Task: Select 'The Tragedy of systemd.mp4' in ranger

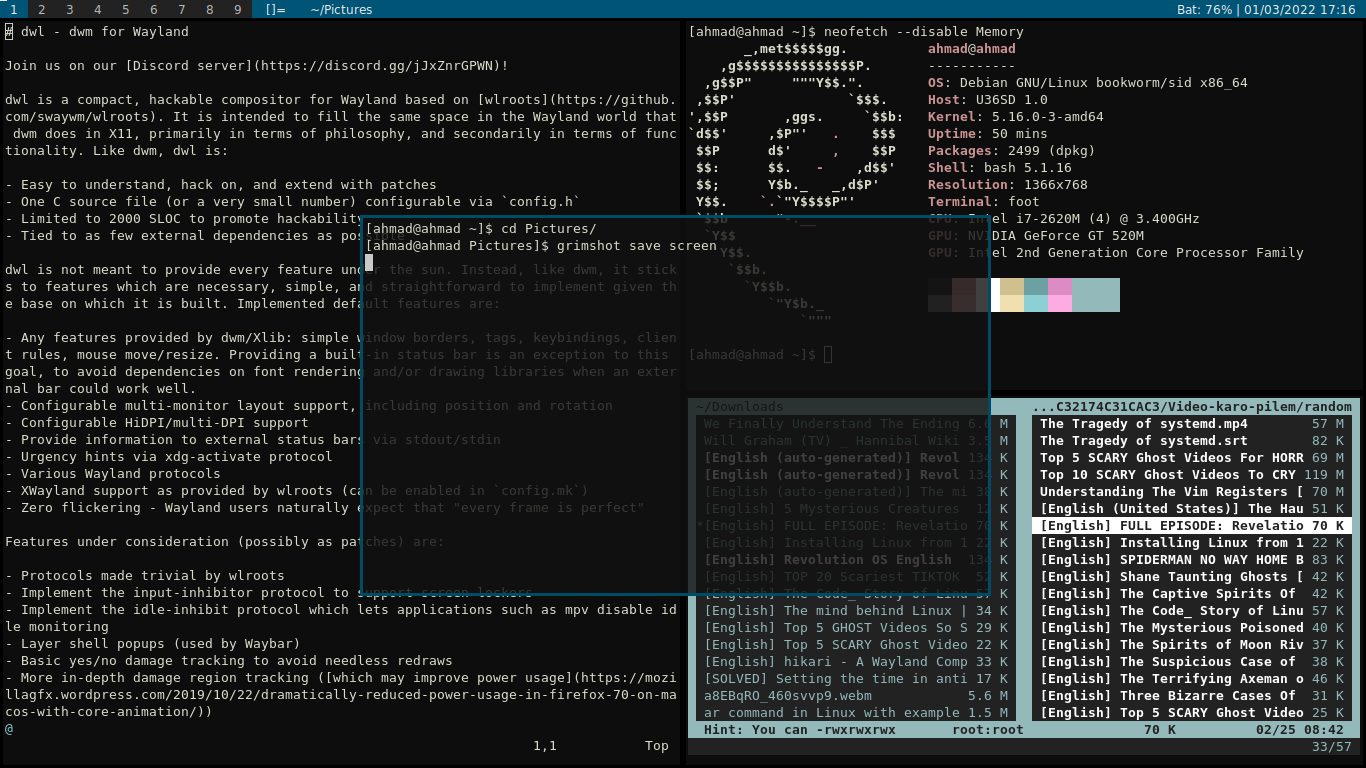Action: click(1192, 424)
